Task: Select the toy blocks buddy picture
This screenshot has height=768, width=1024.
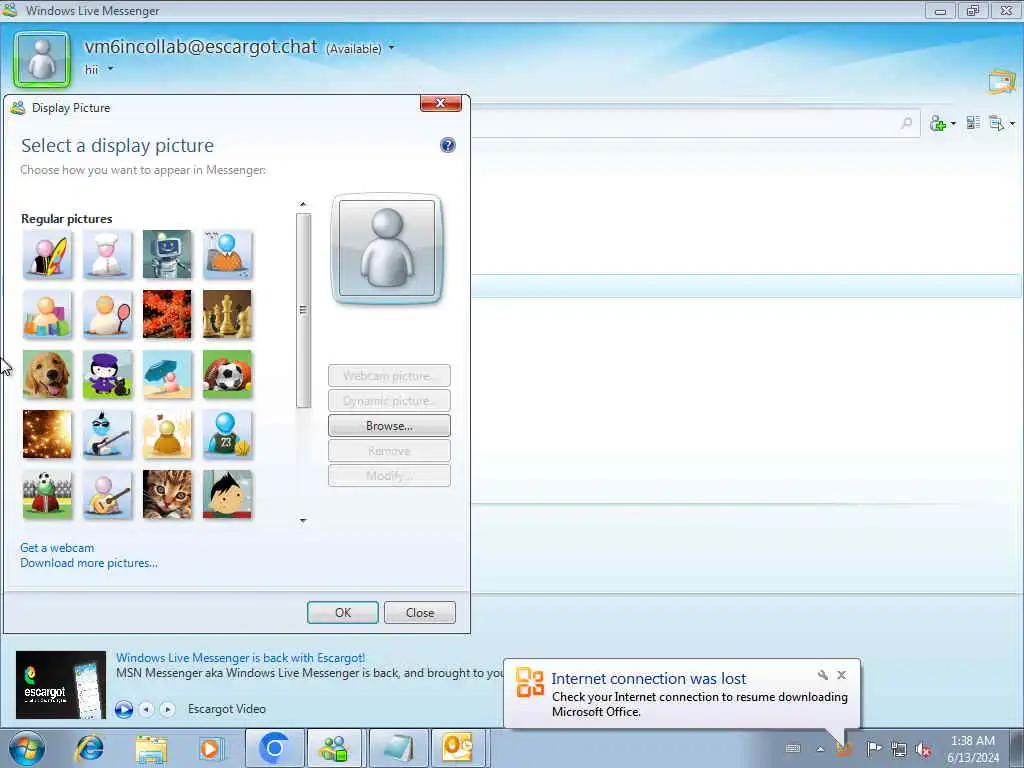Action: coord(47,314)
